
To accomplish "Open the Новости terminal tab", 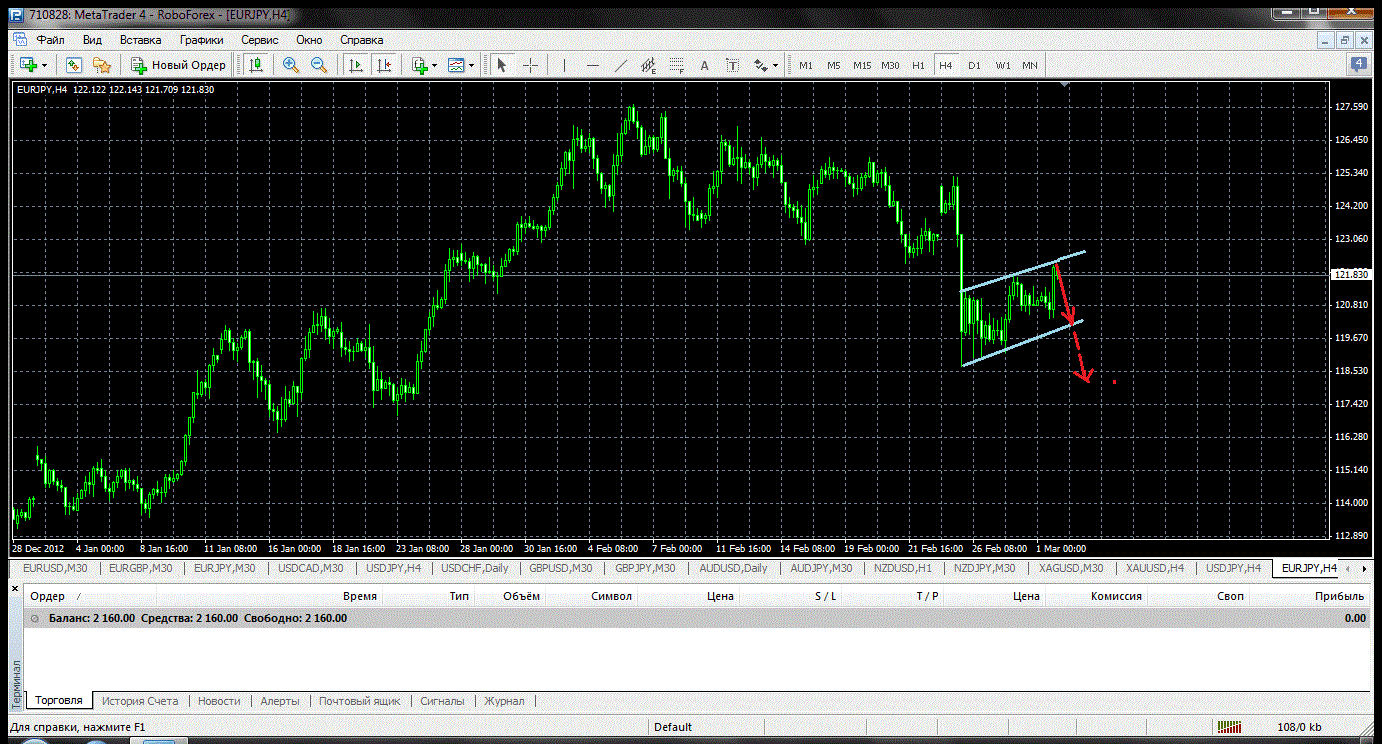I will [219, 701].
